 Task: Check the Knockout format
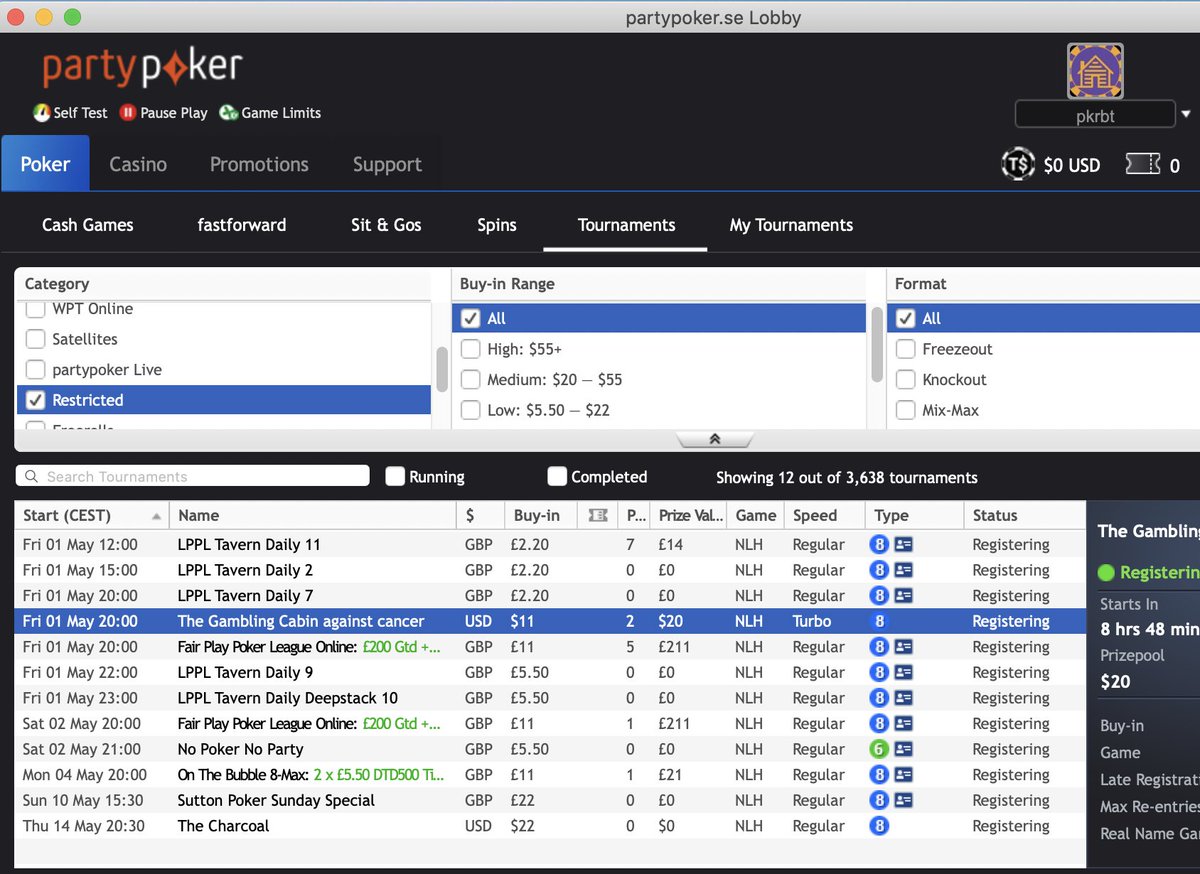click(905, 379)
